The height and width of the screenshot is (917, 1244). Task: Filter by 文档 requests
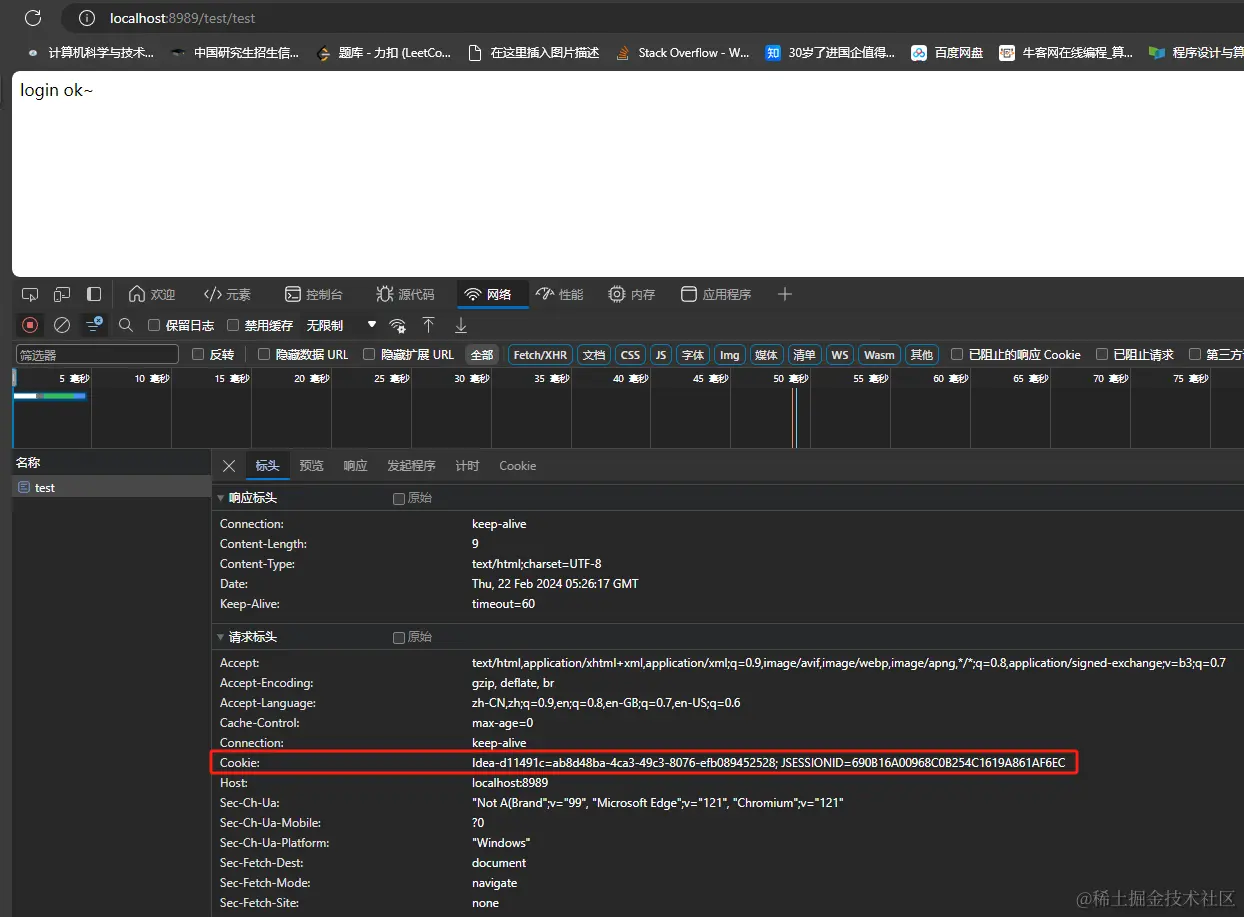pos(594,354)
